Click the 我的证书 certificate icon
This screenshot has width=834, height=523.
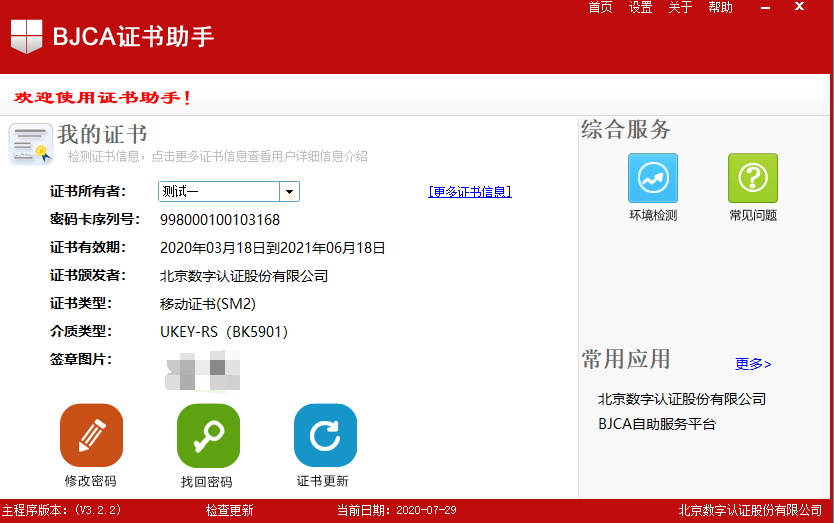[30, 144]
